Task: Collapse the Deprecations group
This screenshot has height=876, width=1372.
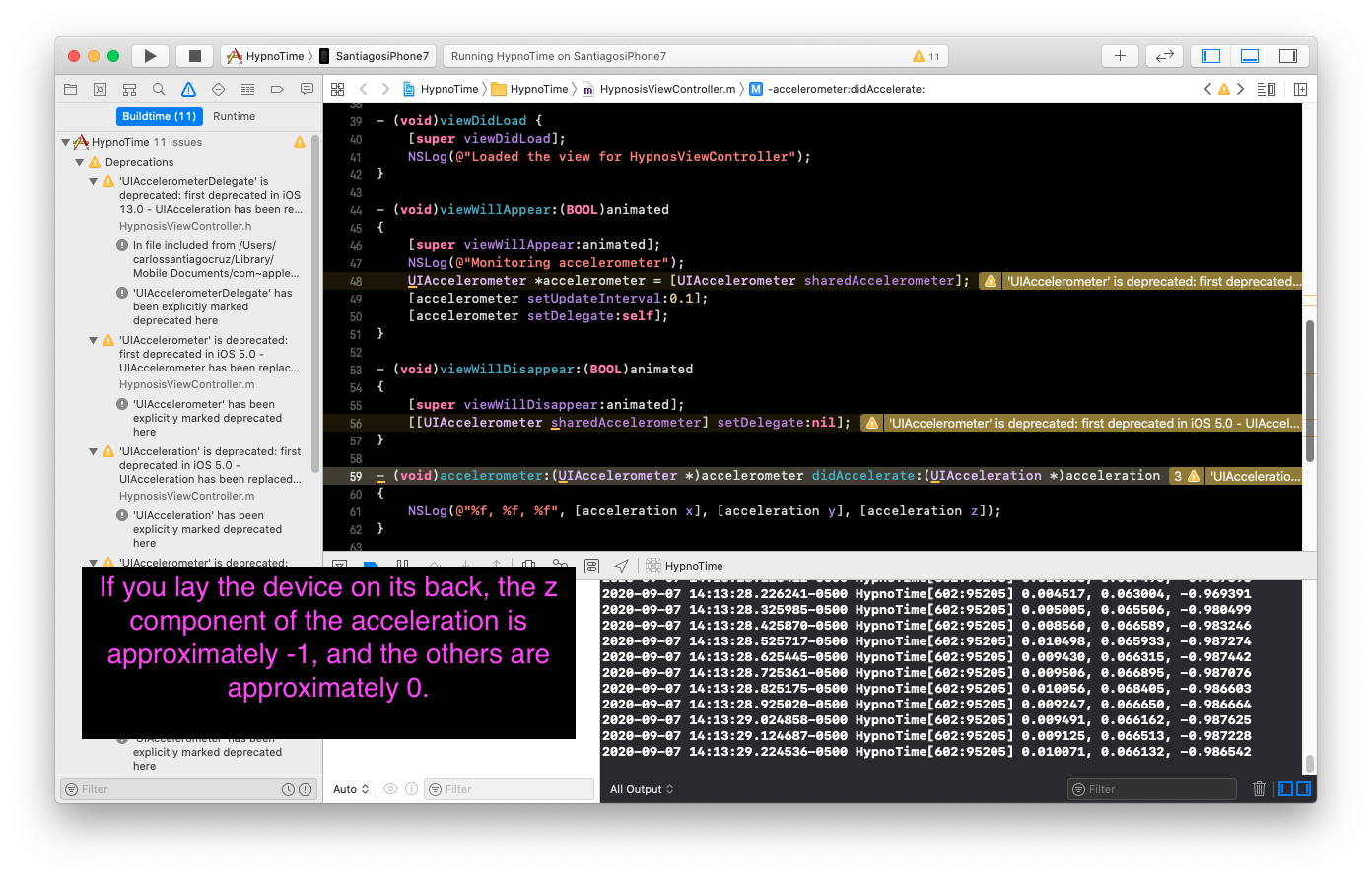Action: coord(80,162)
